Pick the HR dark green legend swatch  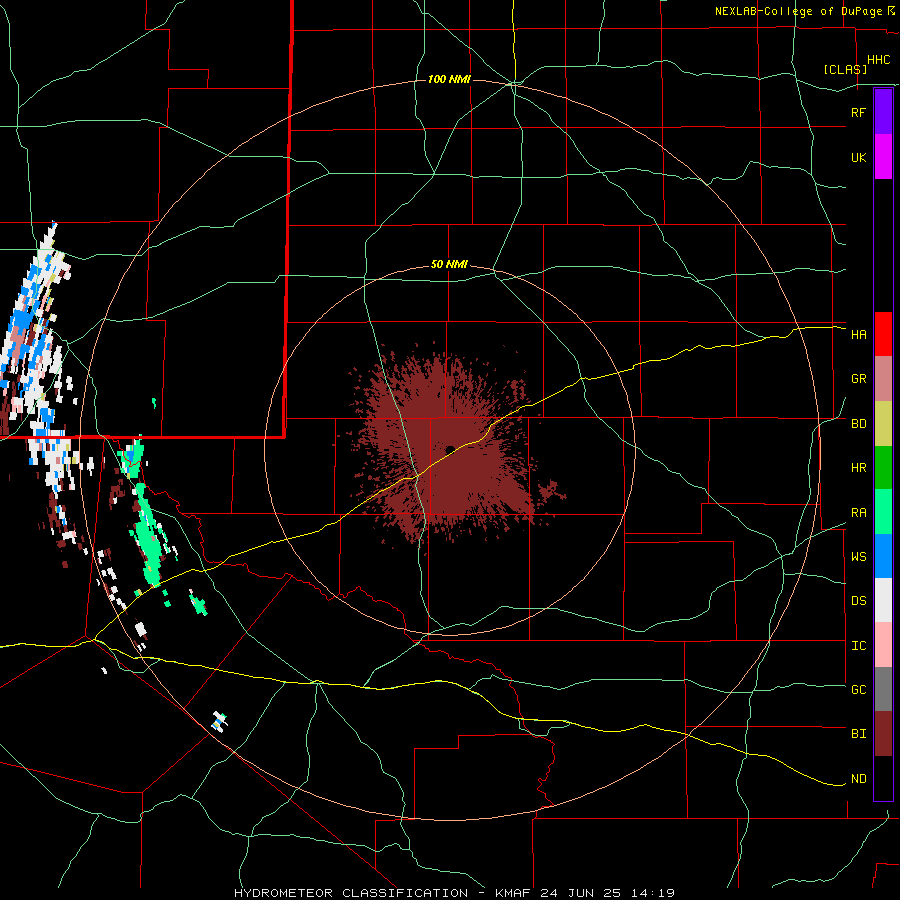(883, 468)
